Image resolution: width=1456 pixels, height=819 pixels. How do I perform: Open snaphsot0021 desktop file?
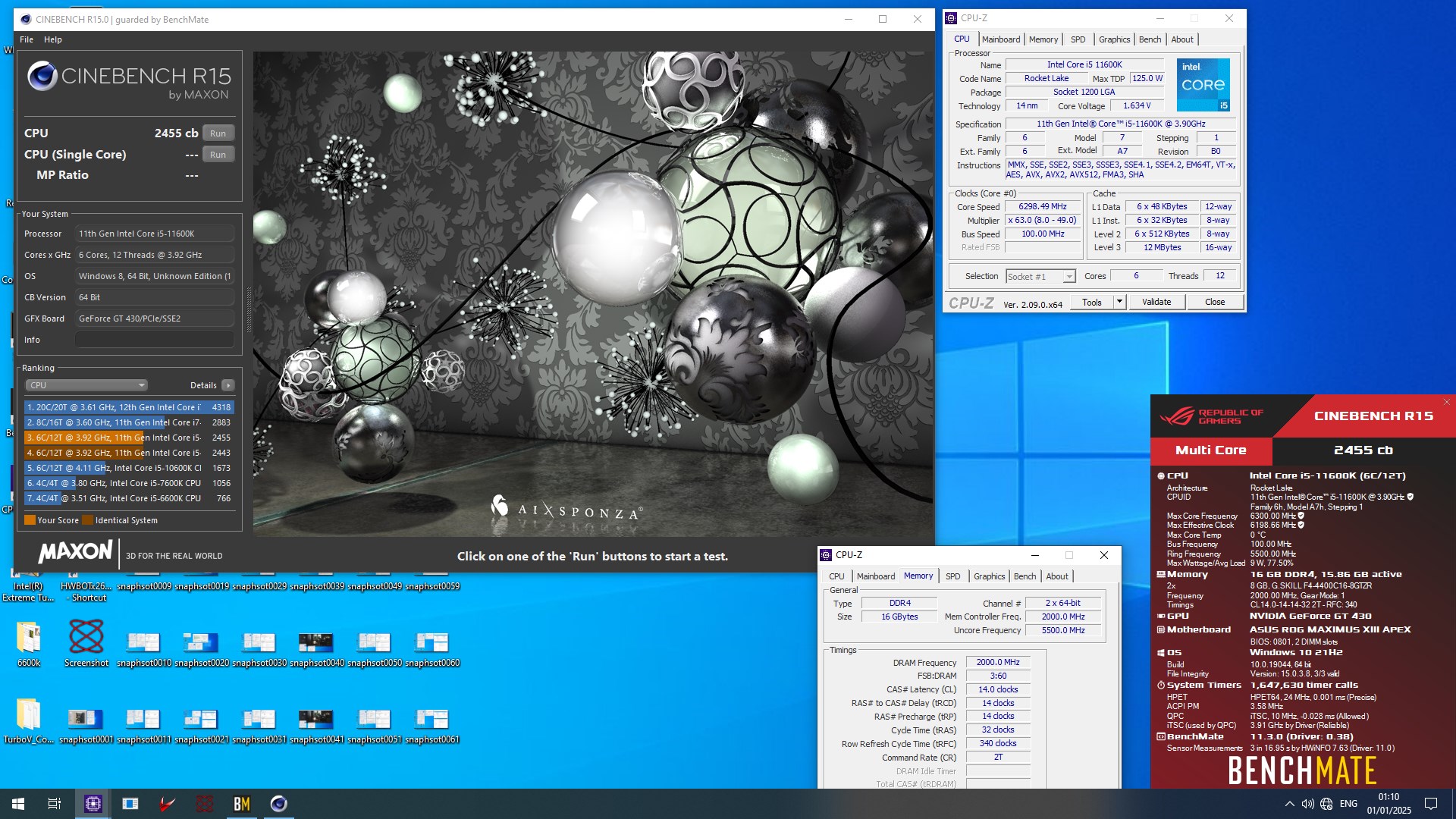coord(201,725)
